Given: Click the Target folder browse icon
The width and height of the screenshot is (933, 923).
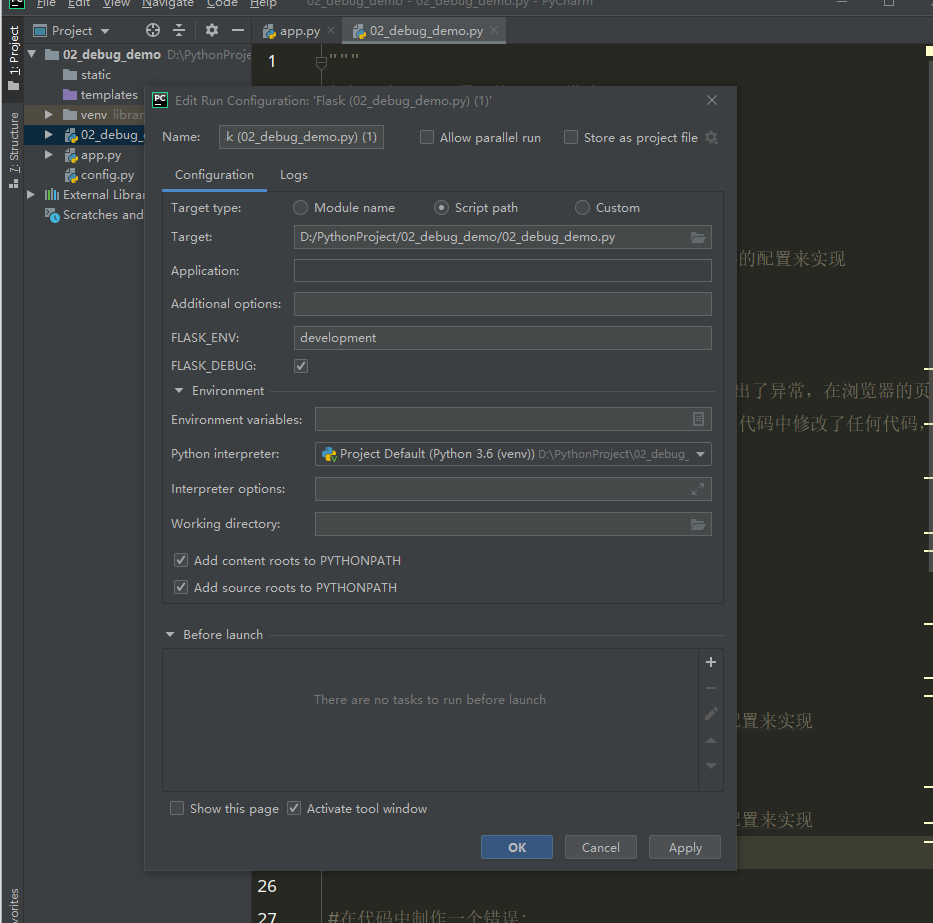Looking at the screenshot, I should point(698,237).
